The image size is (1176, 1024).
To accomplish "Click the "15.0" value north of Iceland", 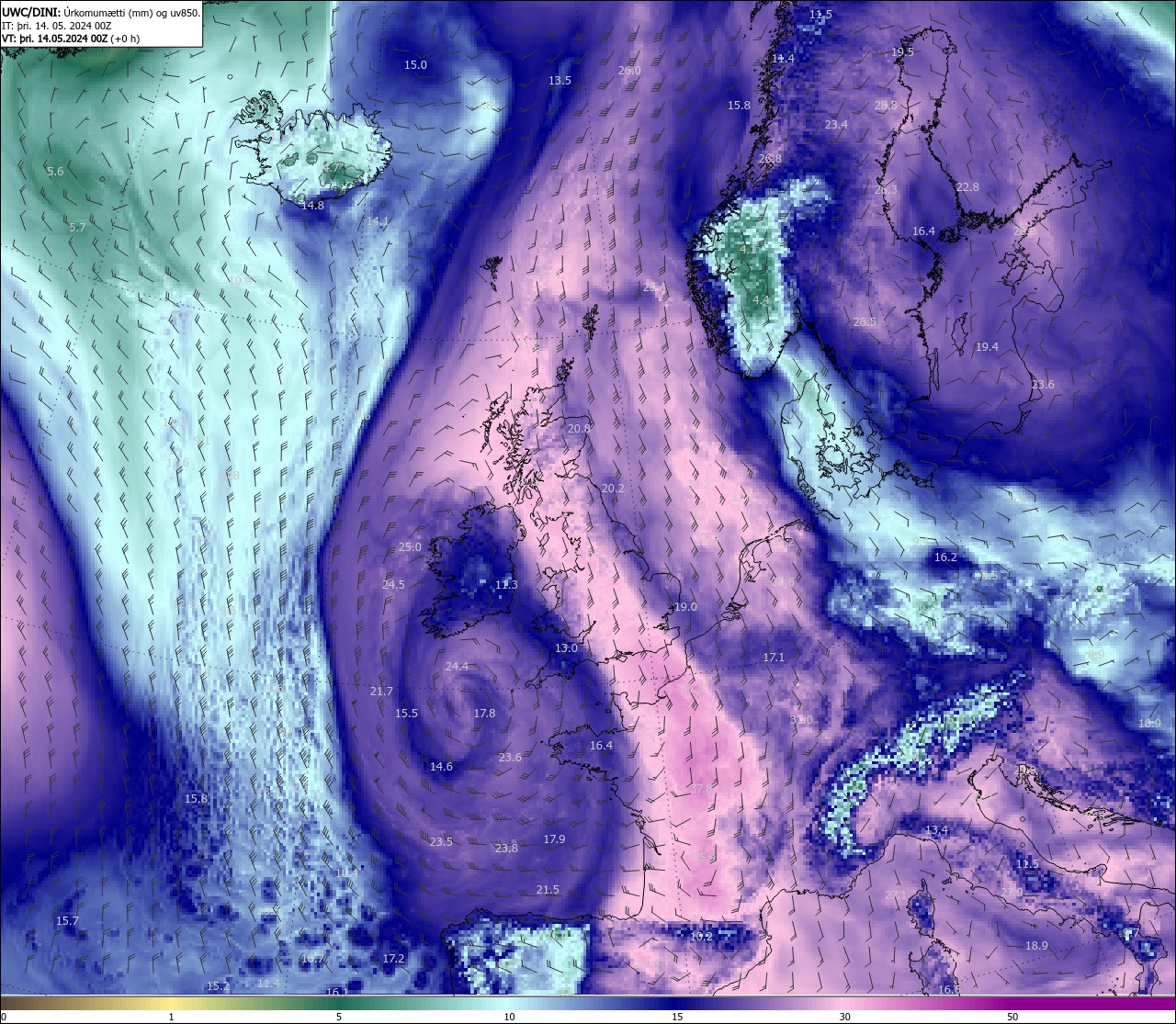I will tap(415, 65).
